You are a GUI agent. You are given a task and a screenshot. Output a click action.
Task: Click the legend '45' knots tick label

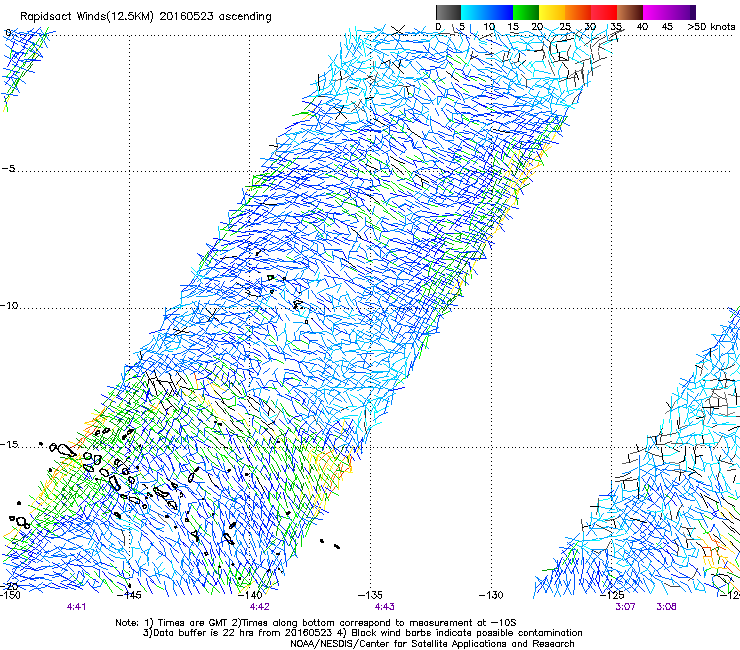[x=667, y=27]
